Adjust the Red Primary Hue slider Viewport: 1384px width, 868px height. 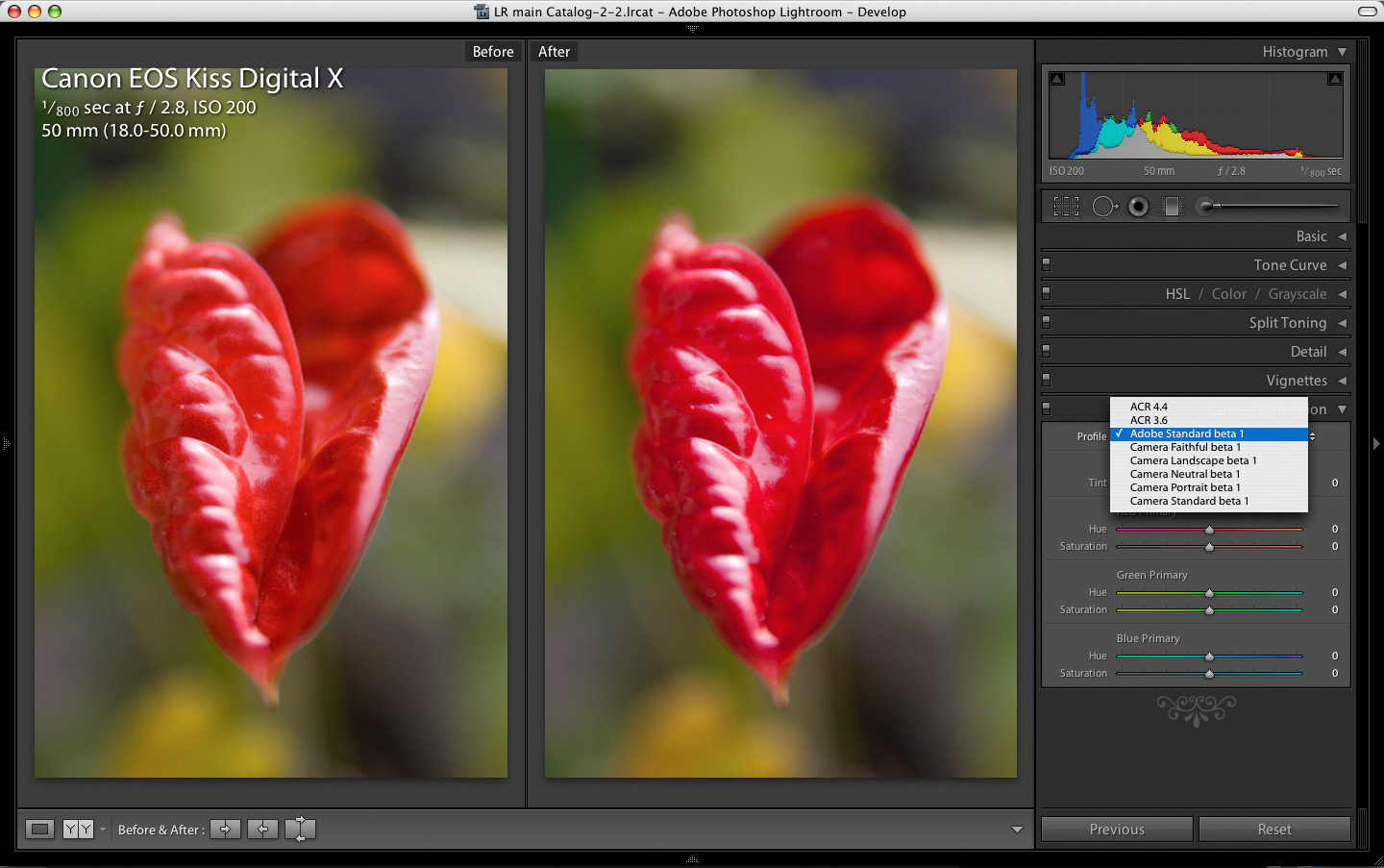pyautogui.click(x=1209, y=530)
